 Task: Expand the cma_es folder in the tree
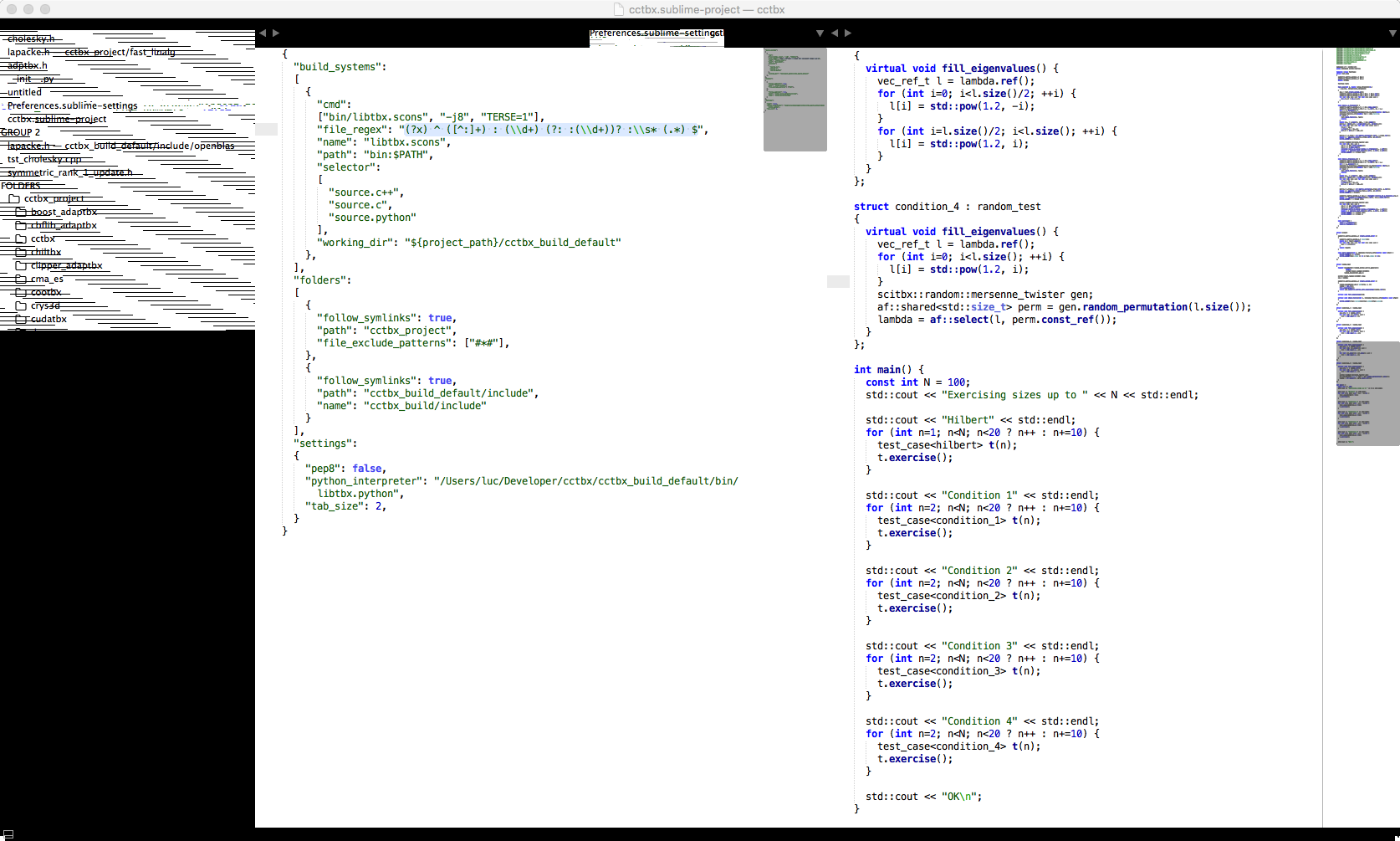(47, 279)
